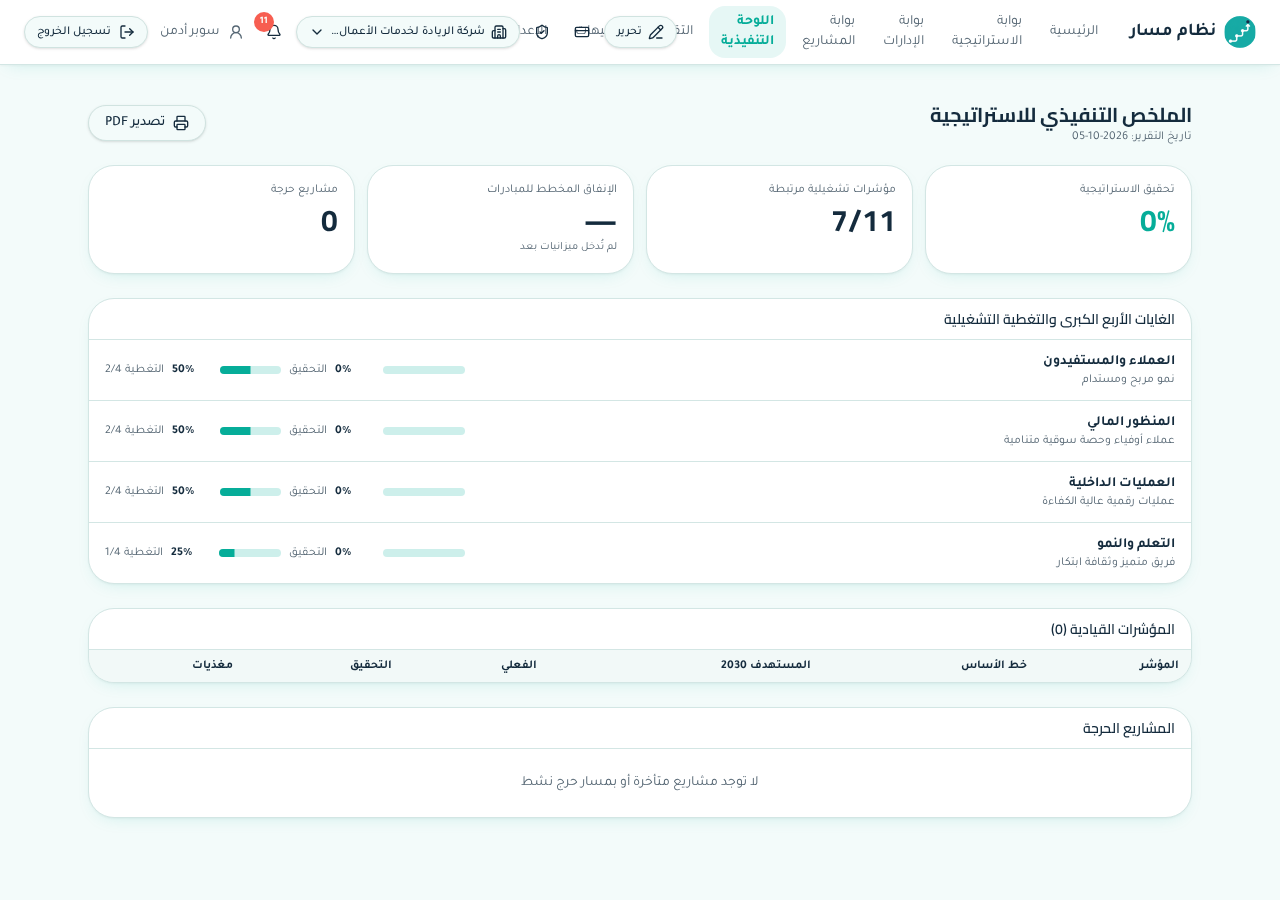
Task: Open the notifications bell with 11 badge
Action: (274, 31)
